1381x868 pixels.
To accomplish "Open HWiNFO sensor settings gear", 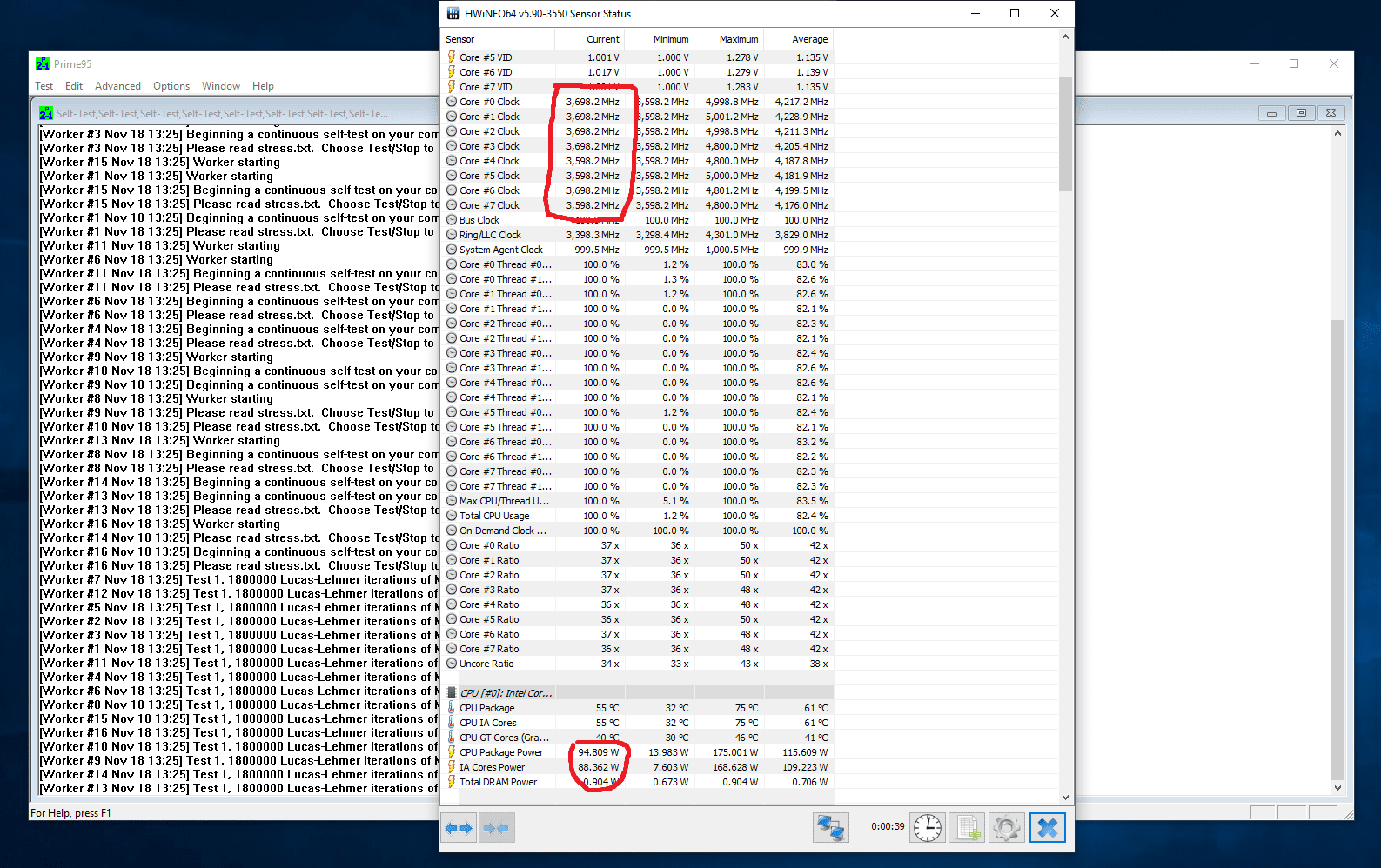I will [x=1007, y=827].
